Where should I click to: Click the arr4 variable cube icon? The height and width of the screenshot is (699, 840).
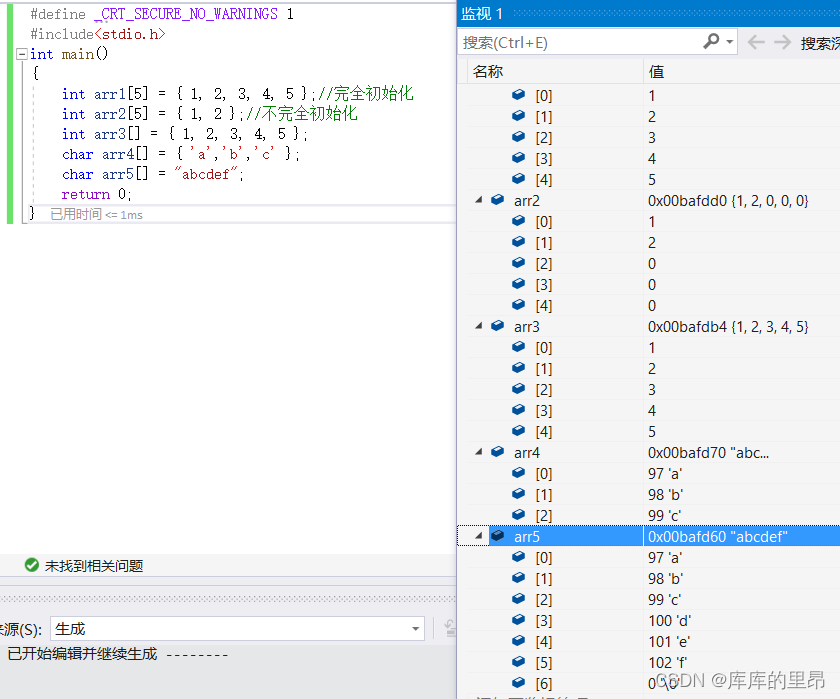[x=498, y=452]
